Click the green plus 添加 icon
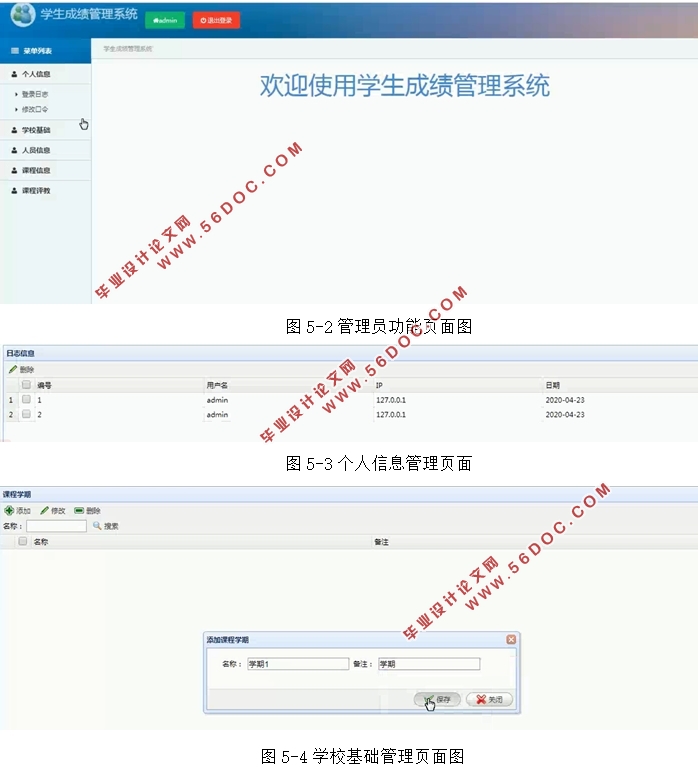Image resolution: width=698 pixels, height=768 pixels. [9, 510]
